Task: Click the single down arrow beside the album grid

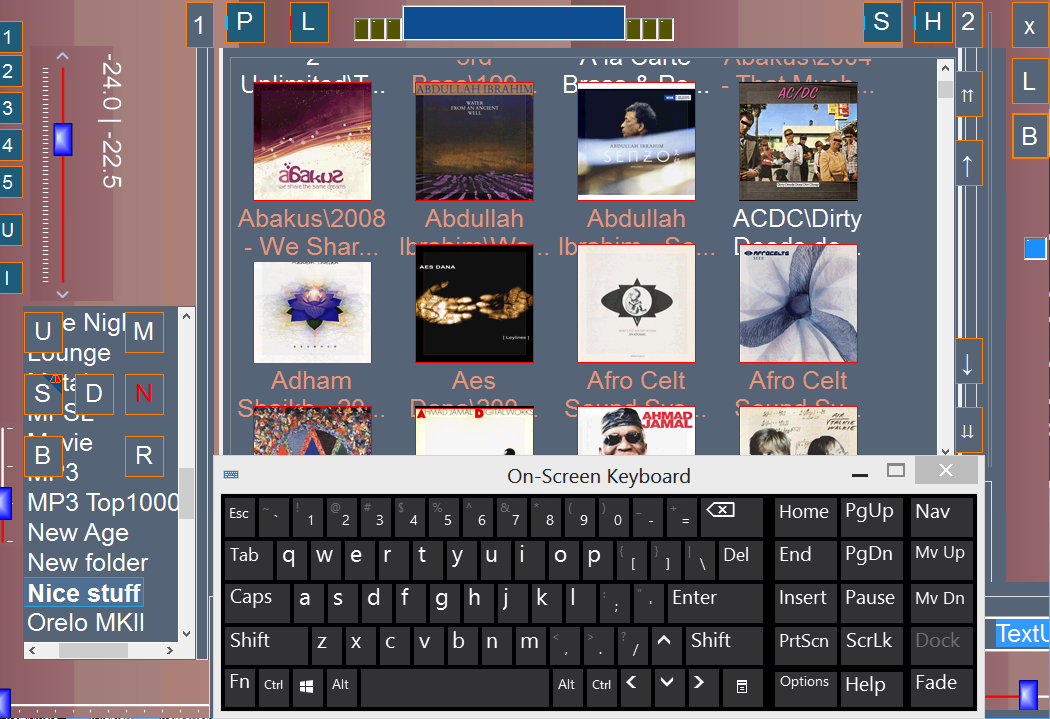Action: click(x=968, y=361)
